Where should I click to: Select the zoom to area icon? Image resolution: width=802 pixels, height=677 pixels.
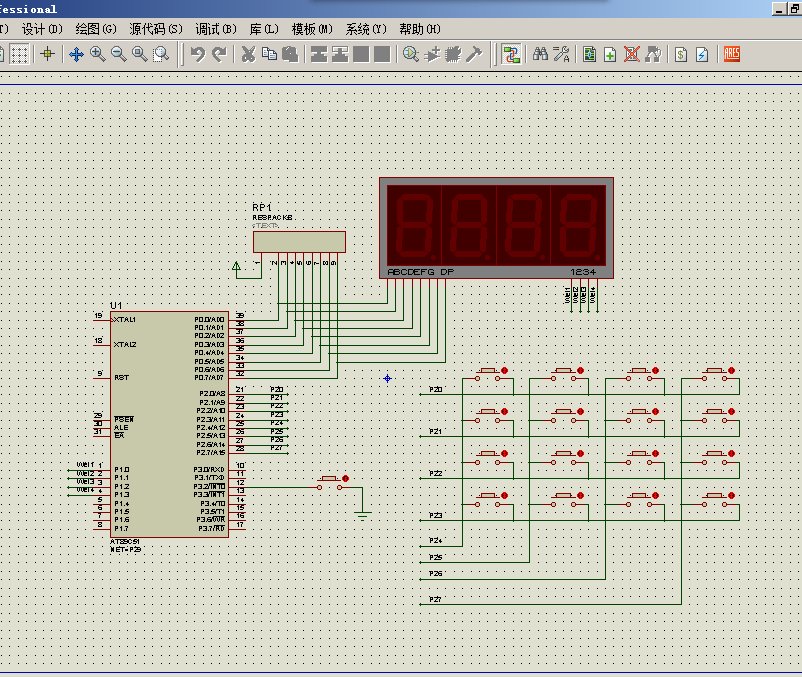(x=161, y=54)
